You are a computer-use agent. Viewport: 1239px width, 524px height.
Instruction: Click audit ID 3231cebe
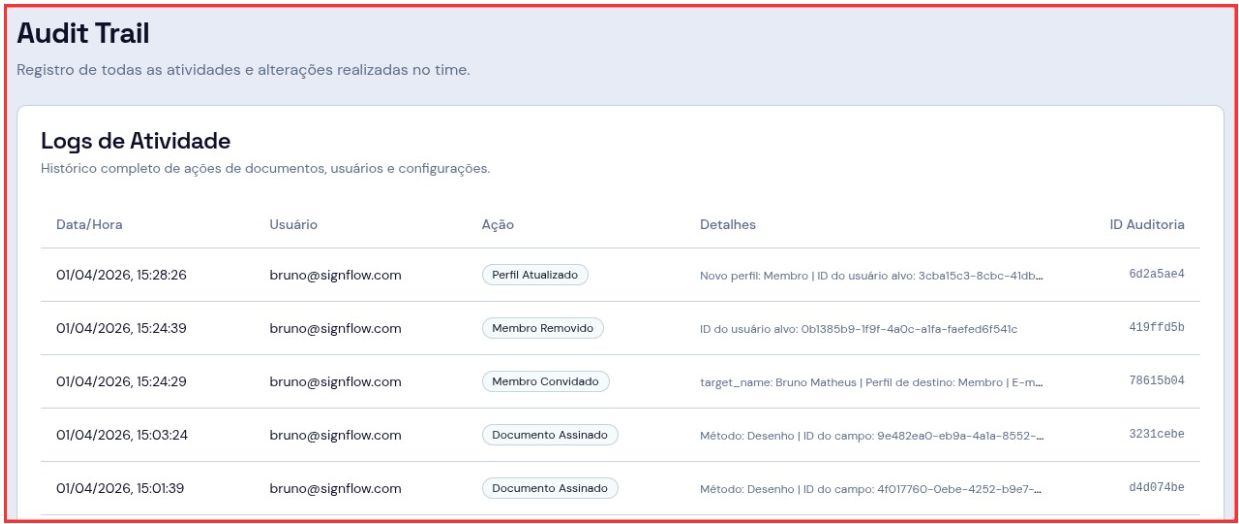(x=1156, y=435)
